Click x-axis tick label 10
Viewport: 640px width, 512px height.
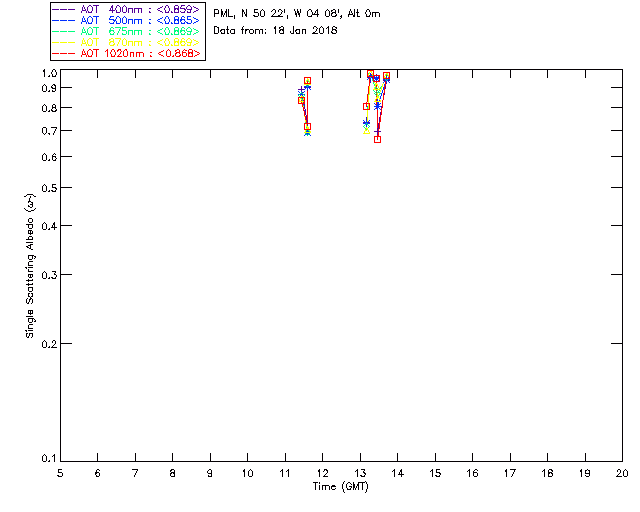[x=248, y=473]
